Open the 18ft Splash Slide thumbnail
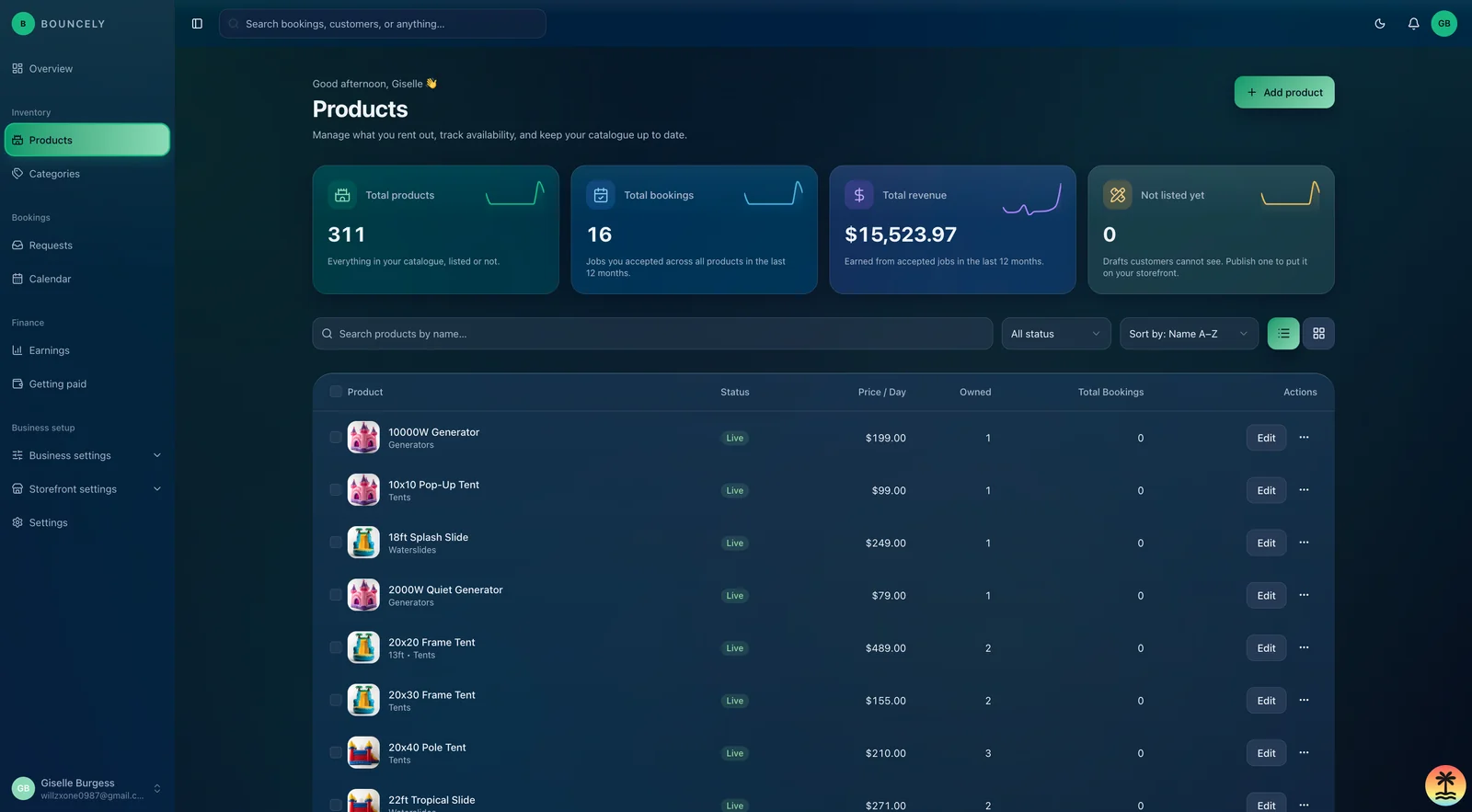Image resolution: width=1472 pixels, height=812 pixels. tap(363, 543)
